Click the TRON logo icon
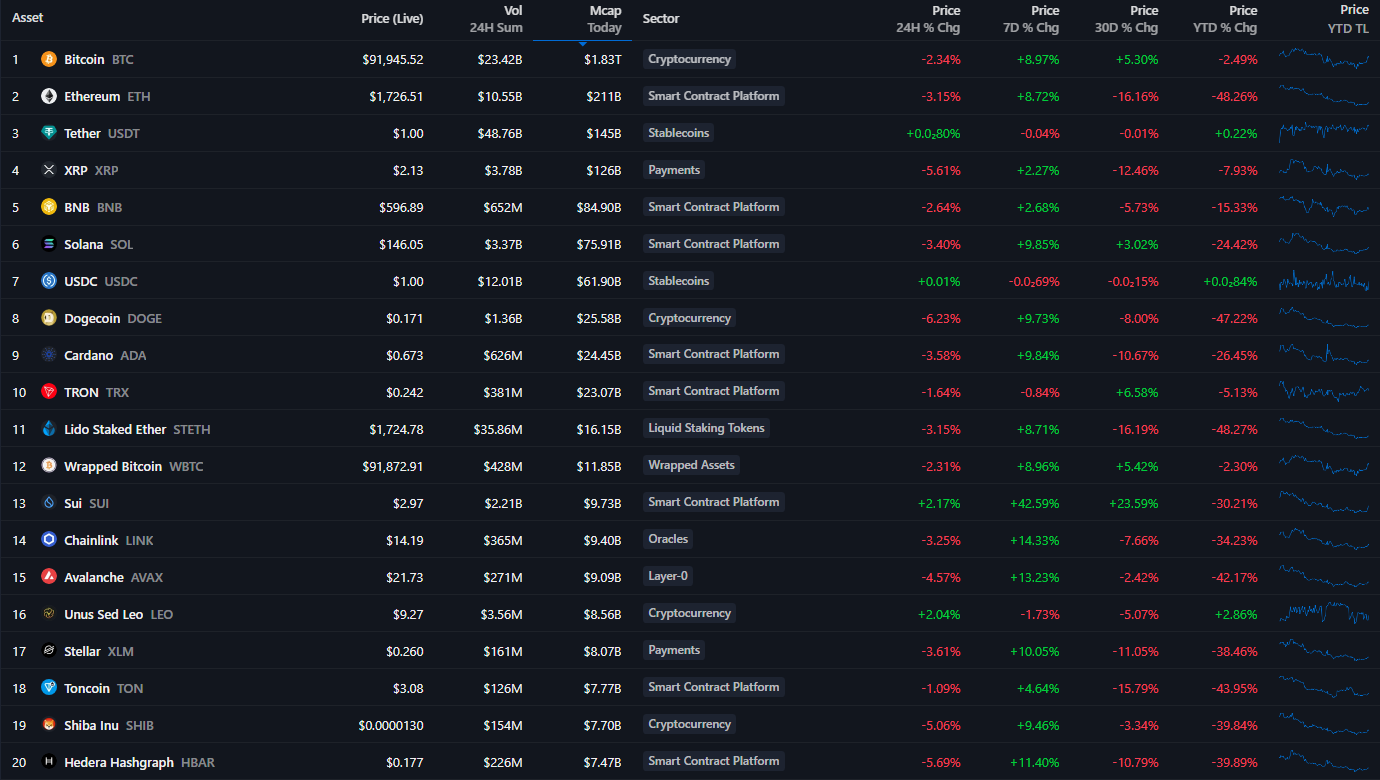The height and width of the screenshot is (780, 1380). tap(48, 393)
